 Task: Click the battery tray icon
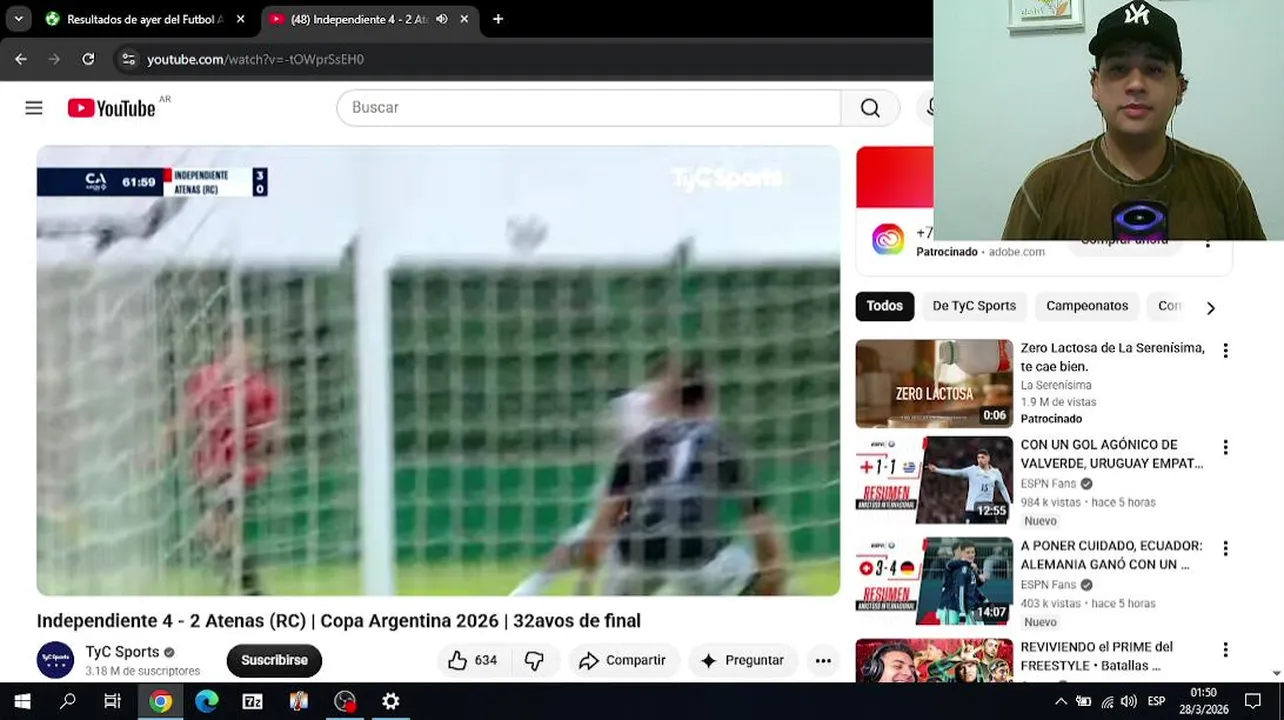[1084, 701]
